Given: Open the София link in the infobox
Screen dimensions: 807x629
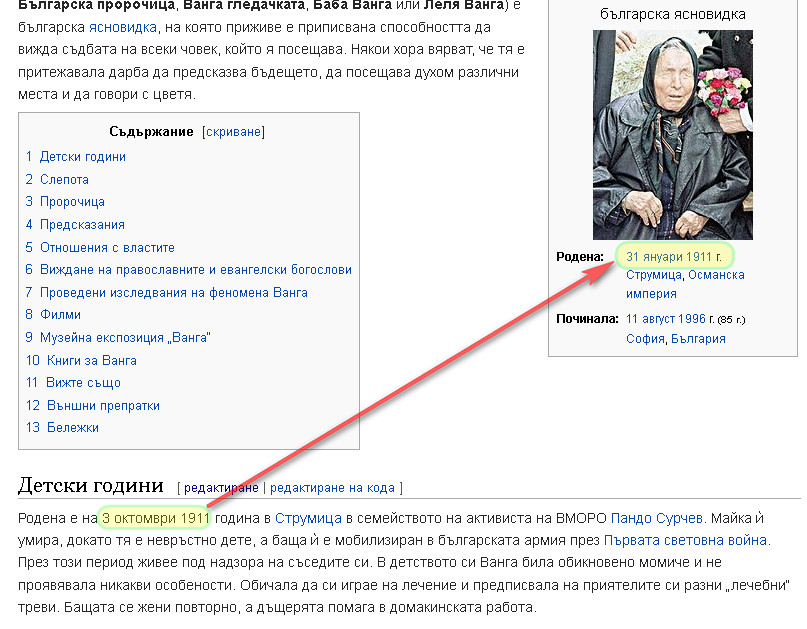Looking at the screenshot, I should click(x=640, y=340).
